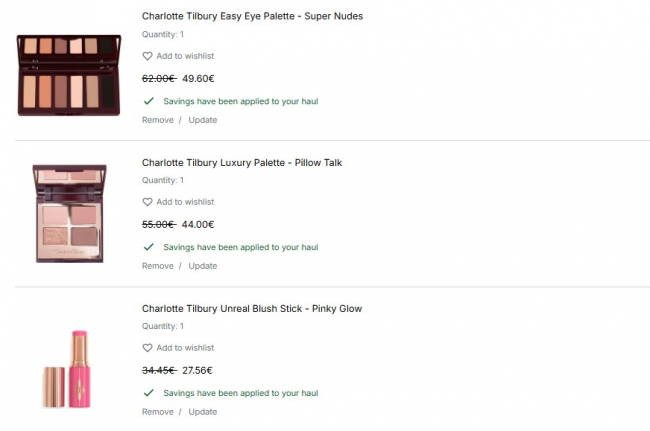This screenshot has width=650, height=431.
Task: Click the 27.56€ discounted price
Action: (198, 370)
